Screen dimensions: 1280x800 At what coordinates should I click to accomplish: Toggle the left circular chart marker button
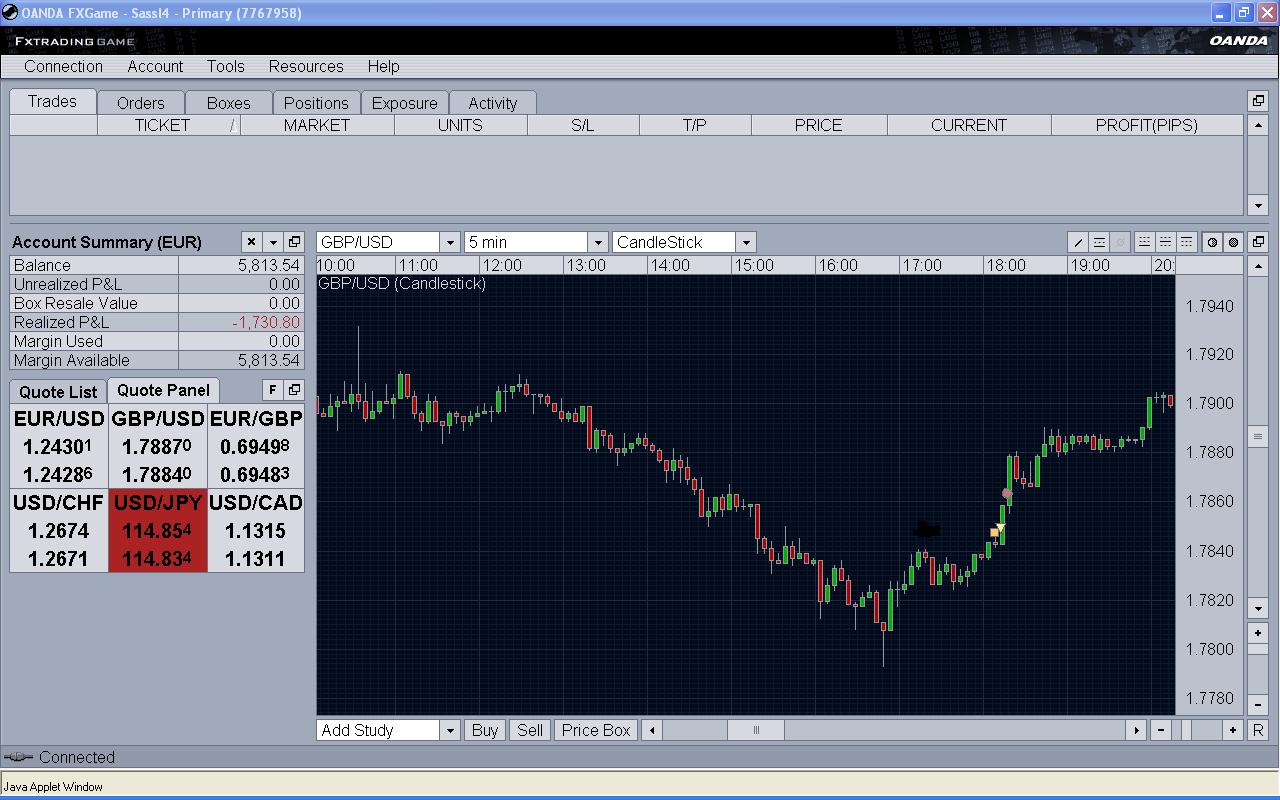click(1212, 242)
